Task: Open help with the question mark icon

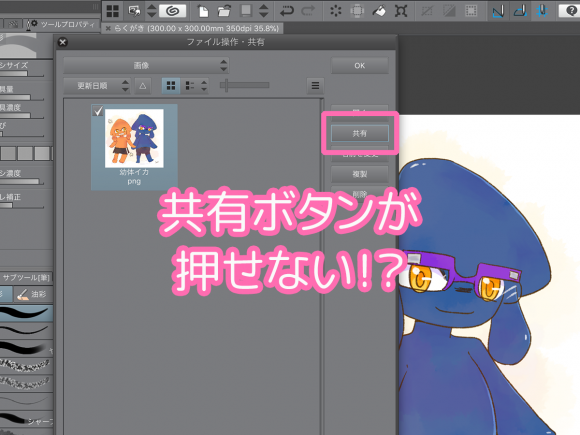Action: tap(569, 11)
